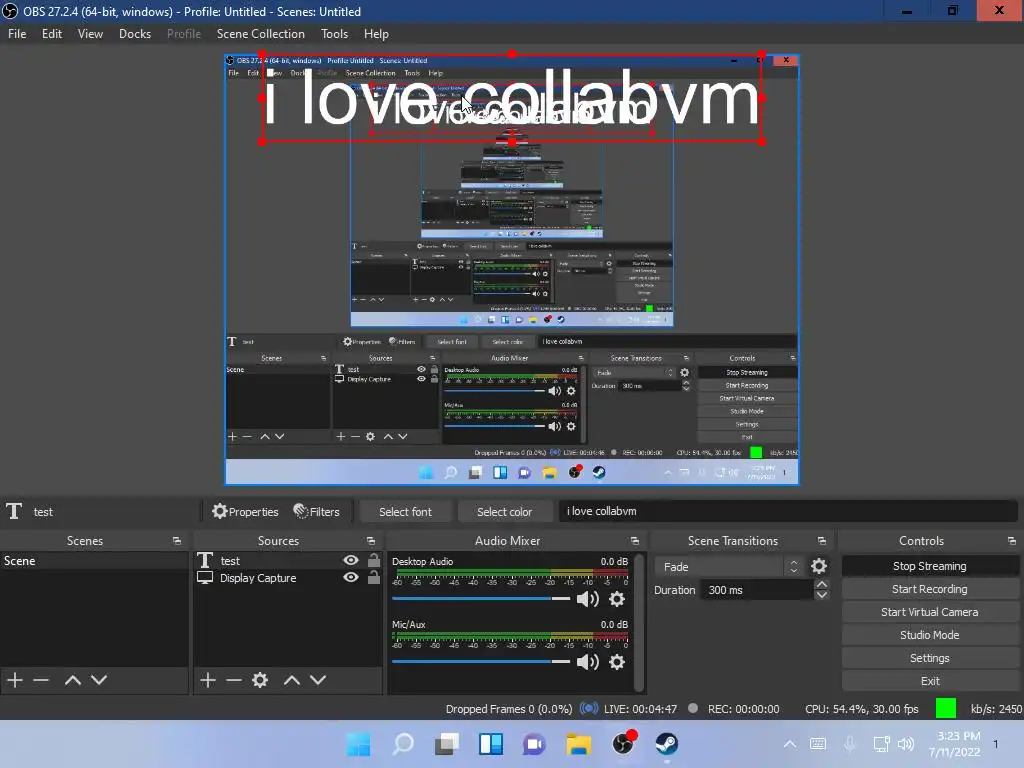Open the View menu
The height and width of the screenshot is (768, 1024).
[x=90, y=34]
